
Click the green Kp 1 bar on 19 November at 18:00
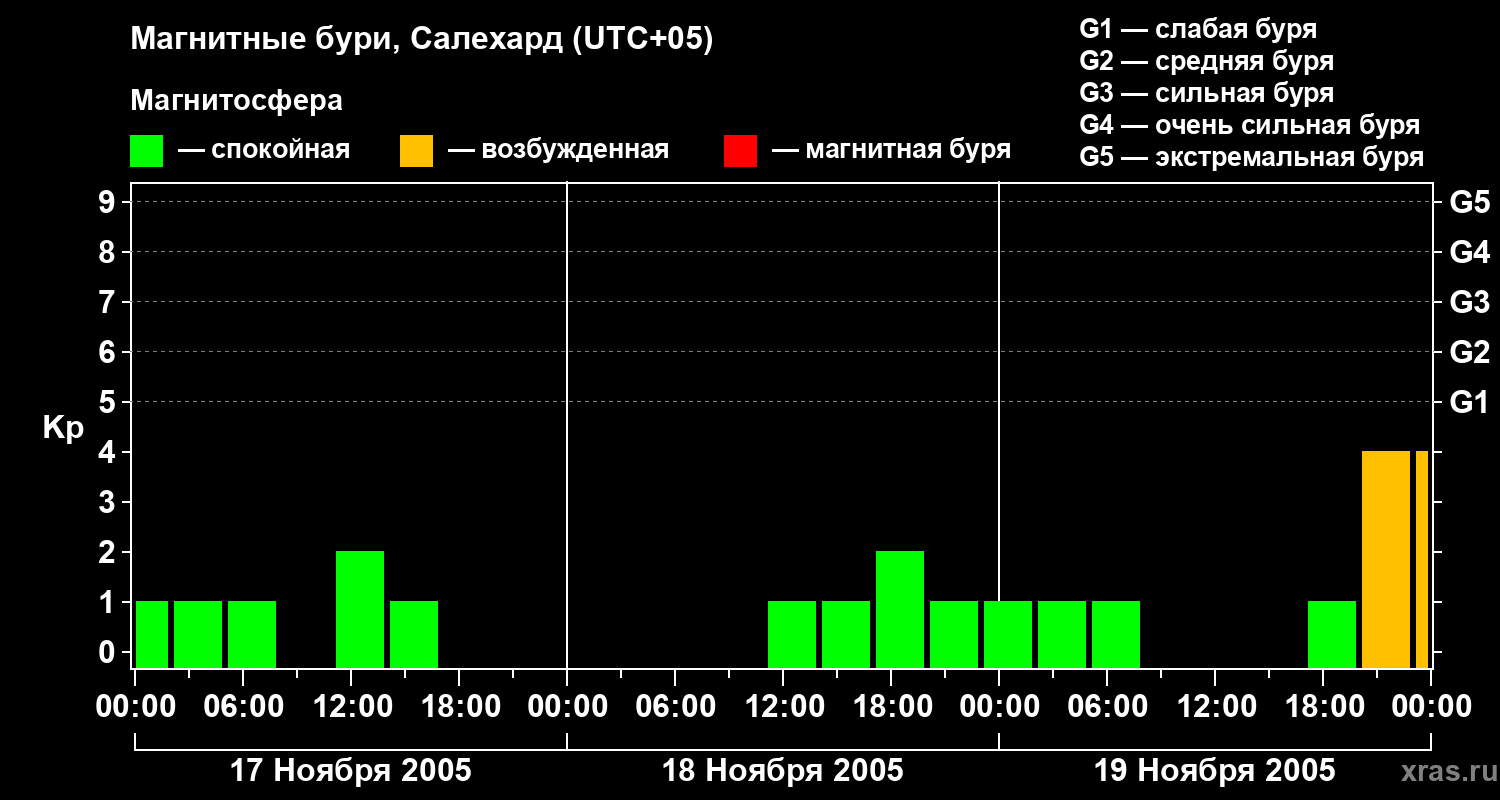1332,634
